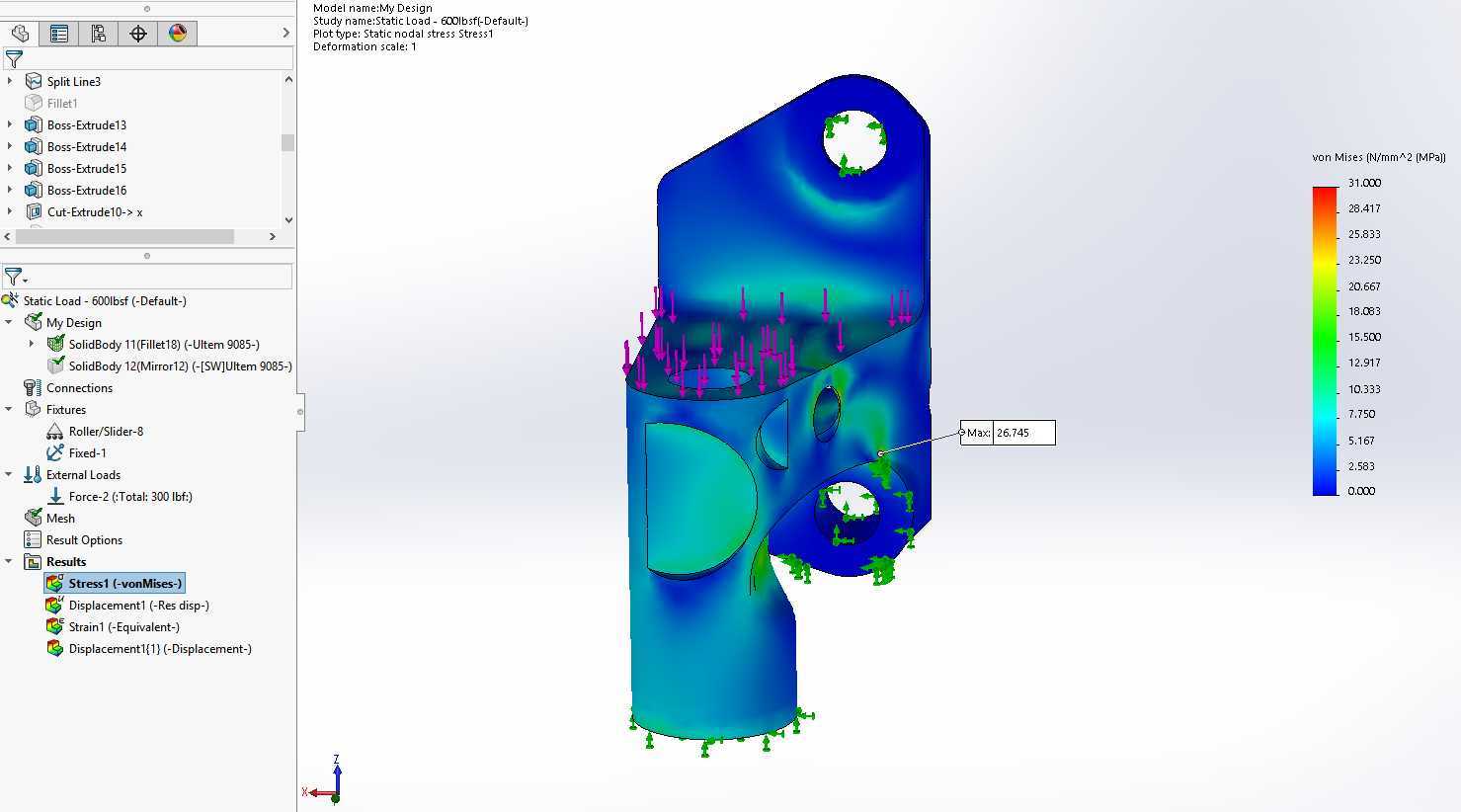The image size is (1461, 812).
Task: Collapse the Results folder
Action: (9, 561)
